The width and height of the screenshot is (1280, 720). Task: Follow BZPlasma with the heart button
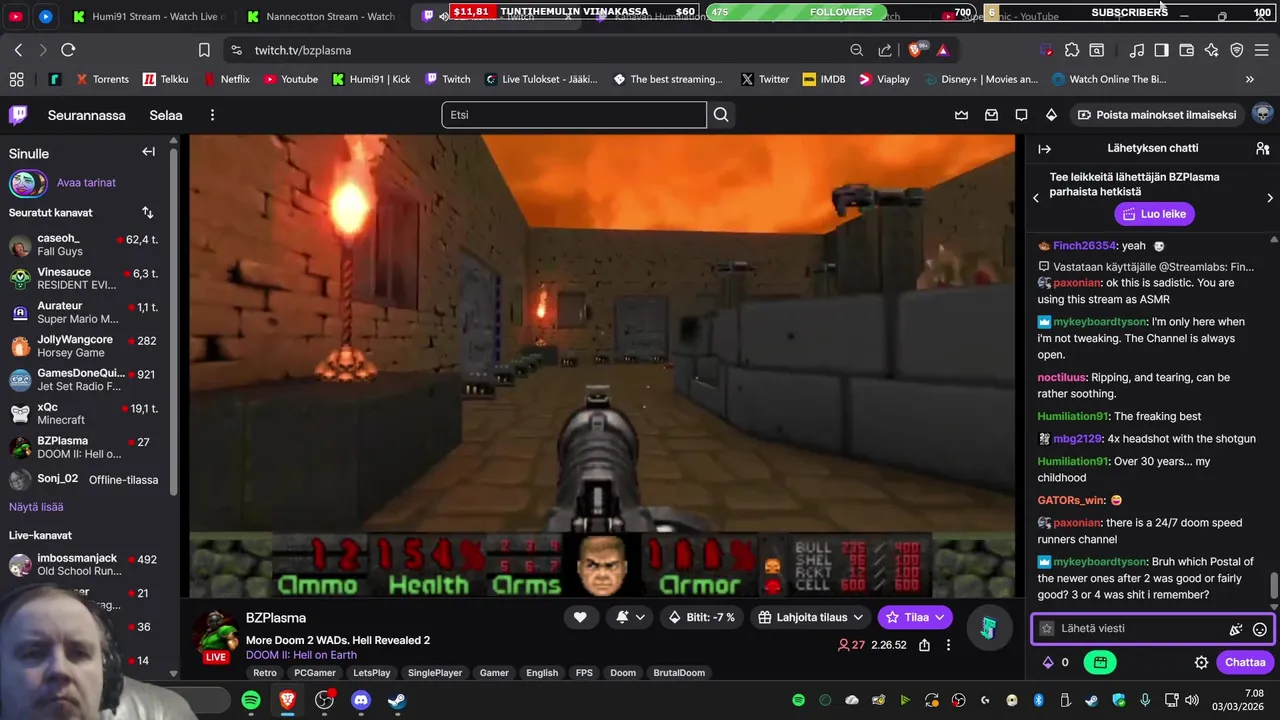(x=580, y=617)
